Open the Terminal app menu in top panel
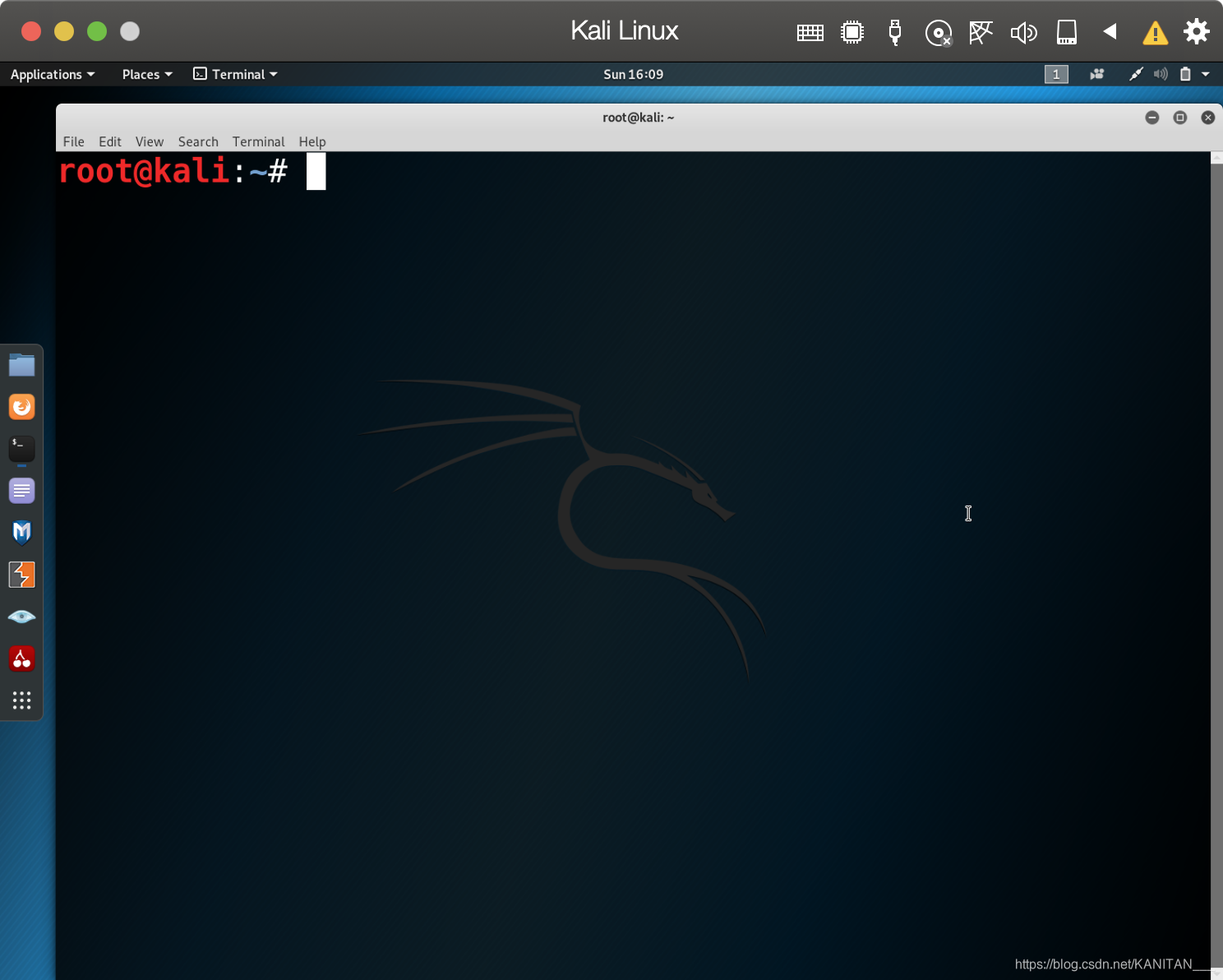The width and height of the screenshot is (1223, 980). [x=235, y=74]
